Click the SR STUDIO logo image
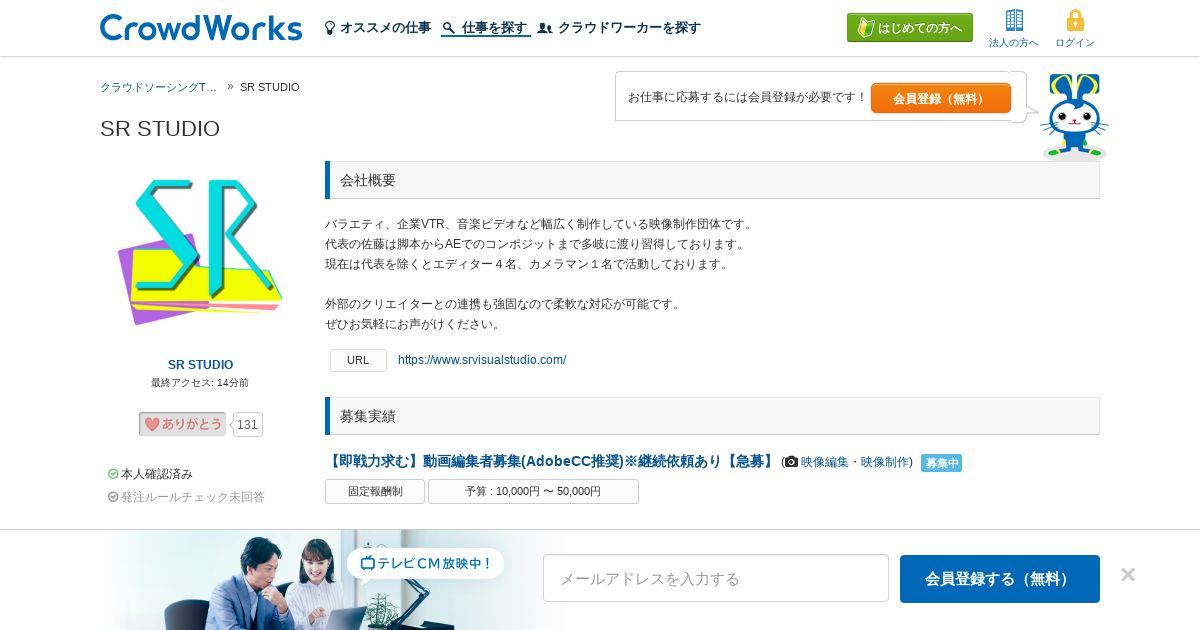The width and height of the screenshot is (1200, 630). [200, 251]
